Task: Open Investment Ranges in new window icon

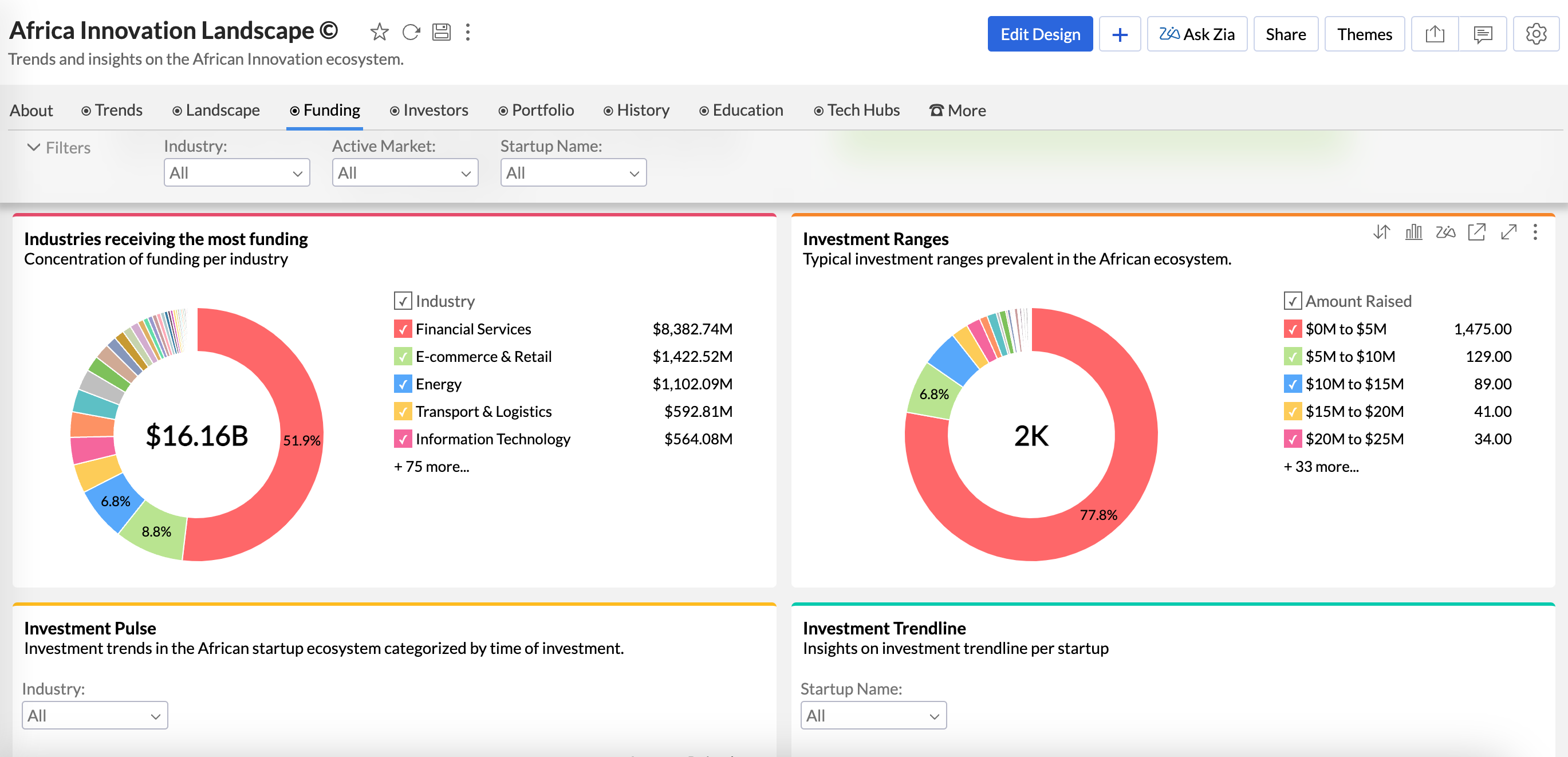Action: pos(1477,232)
